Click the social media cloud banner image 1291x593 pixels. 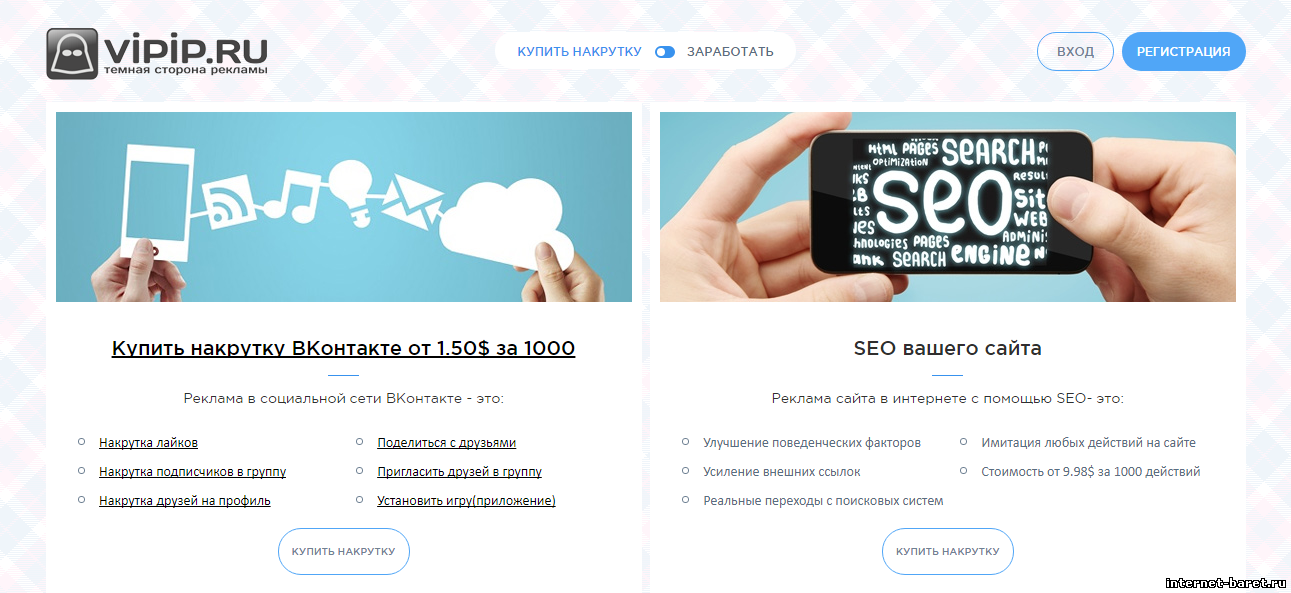(344, 206)
